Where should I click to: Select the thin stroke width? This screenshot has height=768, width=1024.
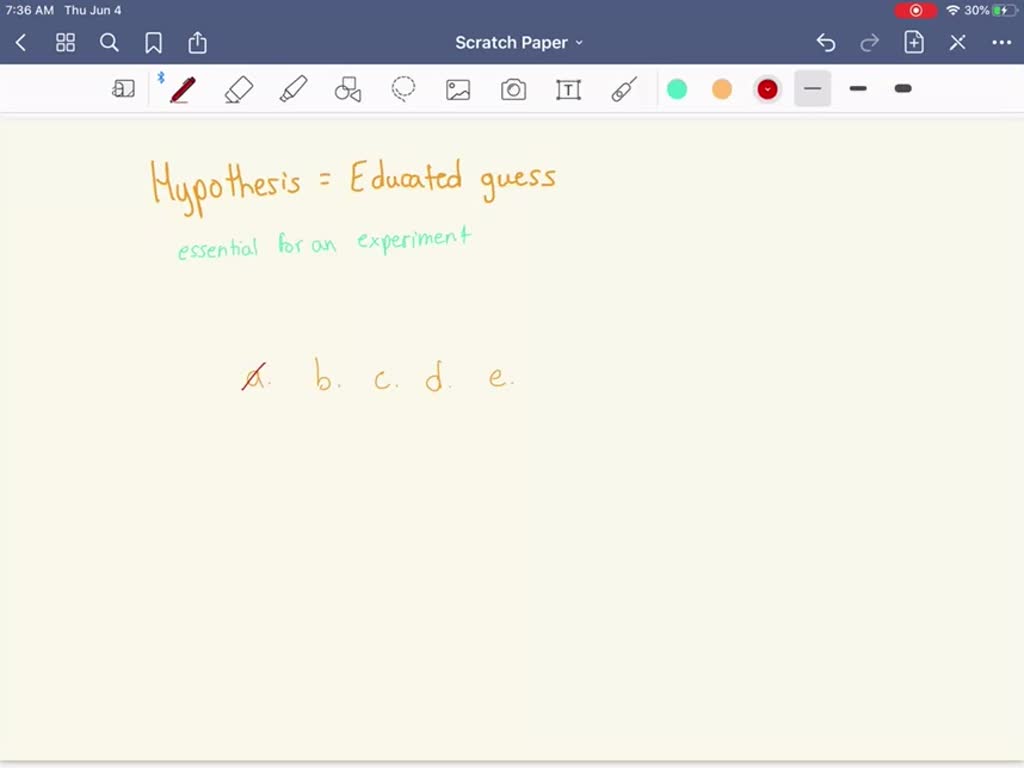point(812,89)
